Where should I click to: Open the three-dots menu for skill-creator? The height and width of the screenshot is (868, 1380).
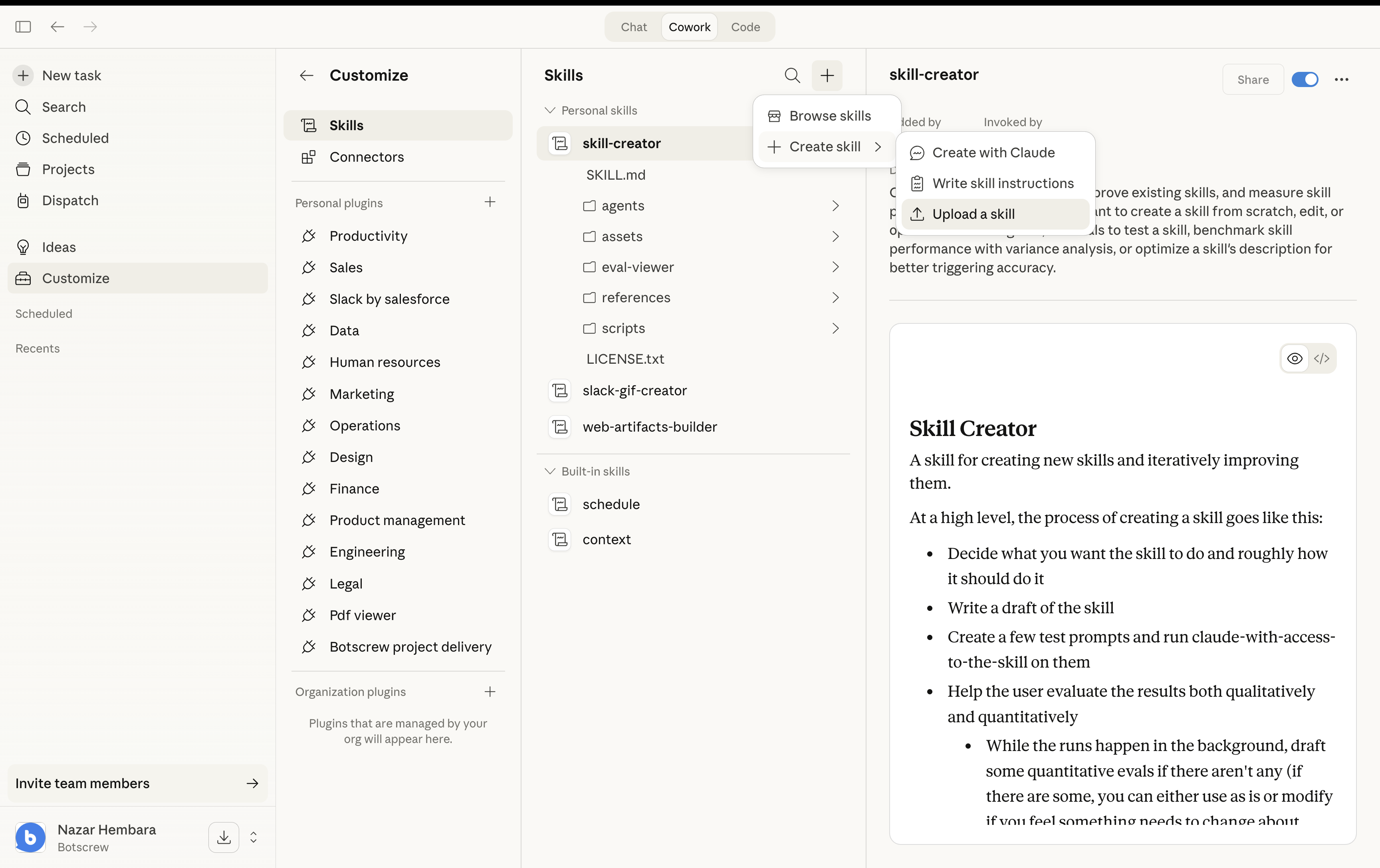click(x=1341, y=79)
